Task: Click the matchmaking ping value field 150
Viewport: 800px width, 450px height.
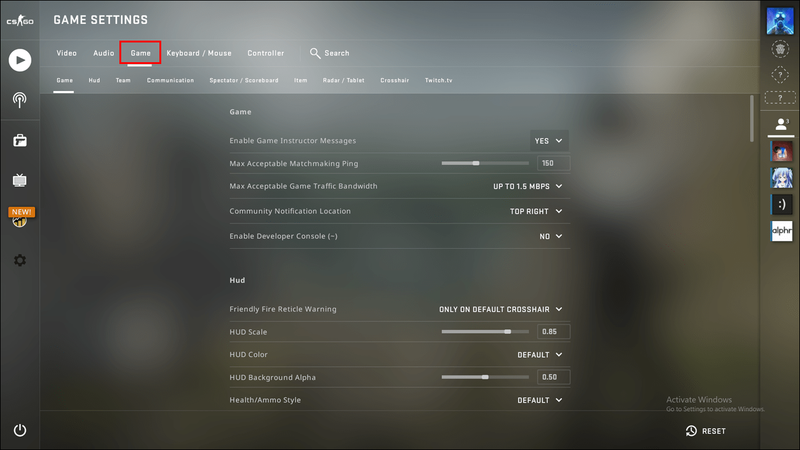Action: click(x=554, y=163)
